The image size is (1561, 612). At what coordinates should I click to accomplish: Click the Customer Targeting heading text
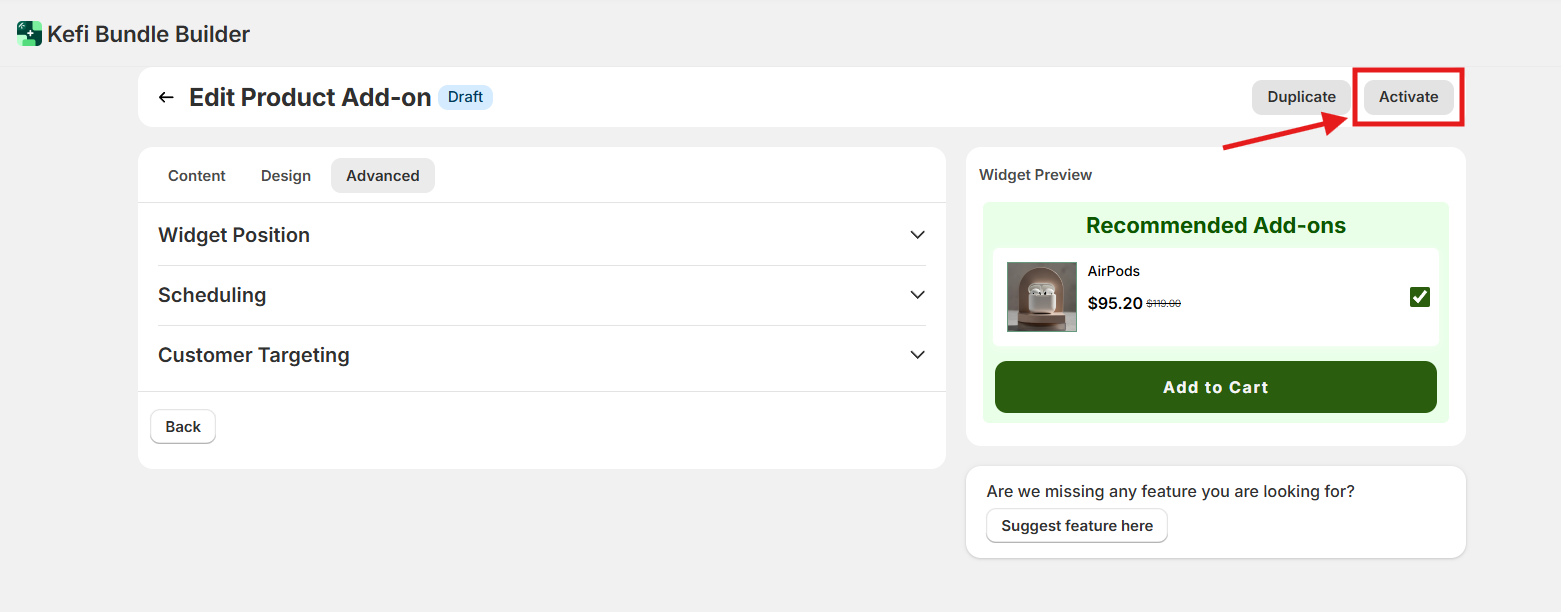[254, 355]
